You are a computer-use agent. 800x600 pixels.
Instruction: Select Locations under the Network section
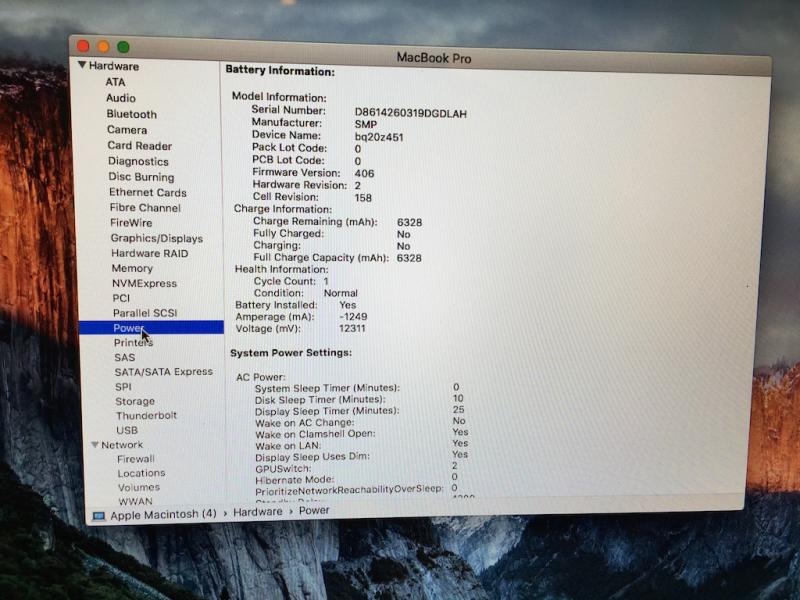point(141,473)
